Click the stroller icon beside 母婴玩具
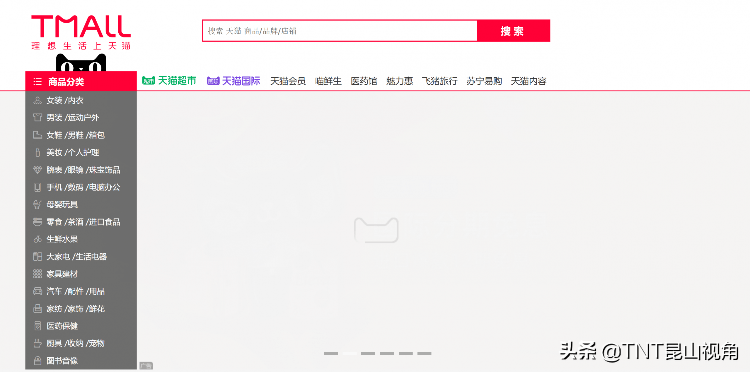This screenshot has width=750, height=372. tap(37, 205)
